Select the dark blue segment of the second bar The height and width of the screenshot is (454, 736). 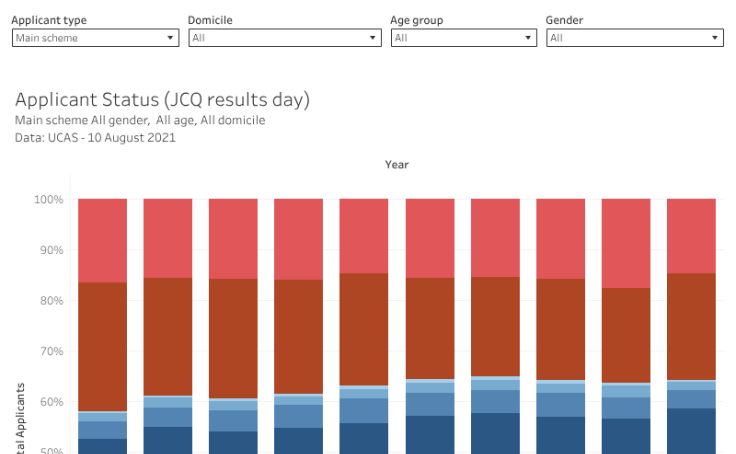tap(168, 440)
